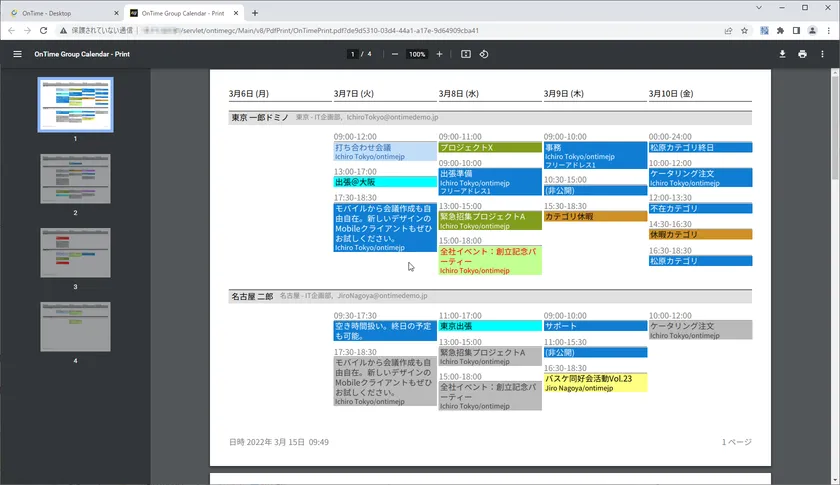Switch to OnTime - Desktop tab
840x485 pixels.
click(x=60, y=13)
